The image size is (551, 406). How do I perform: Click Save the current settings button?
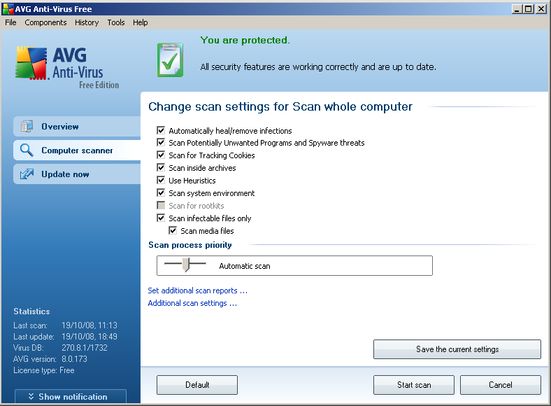click(457, 349)
